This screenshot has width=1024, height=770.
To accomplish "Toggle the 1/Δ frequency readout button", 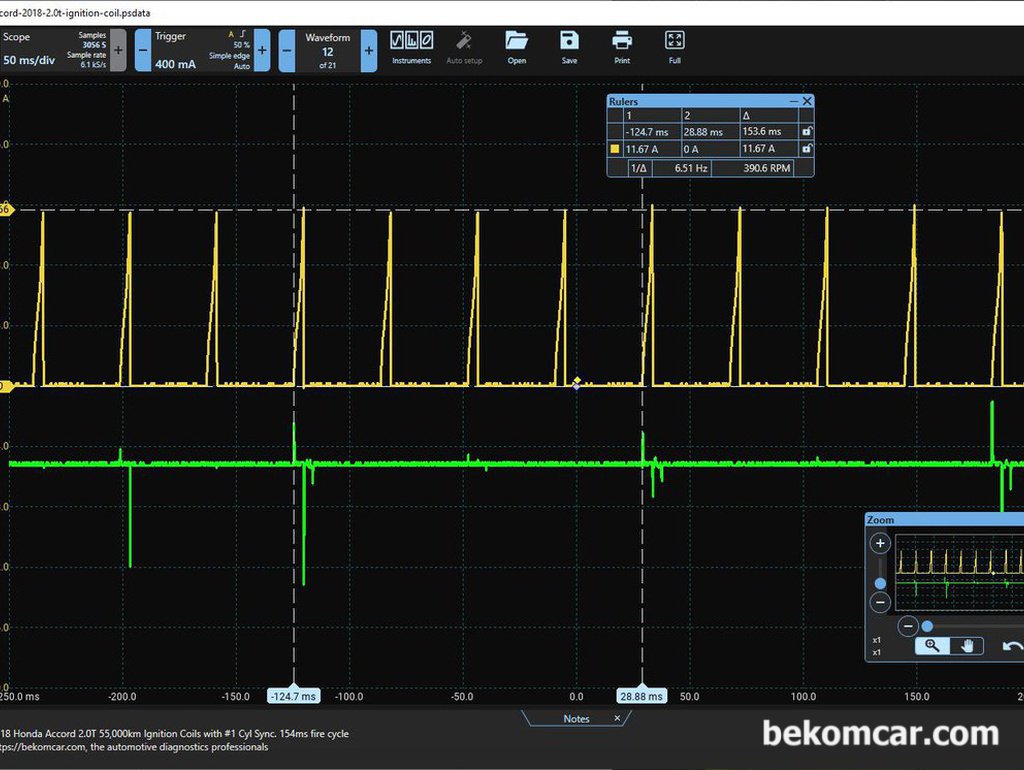I will click(639, 168).
